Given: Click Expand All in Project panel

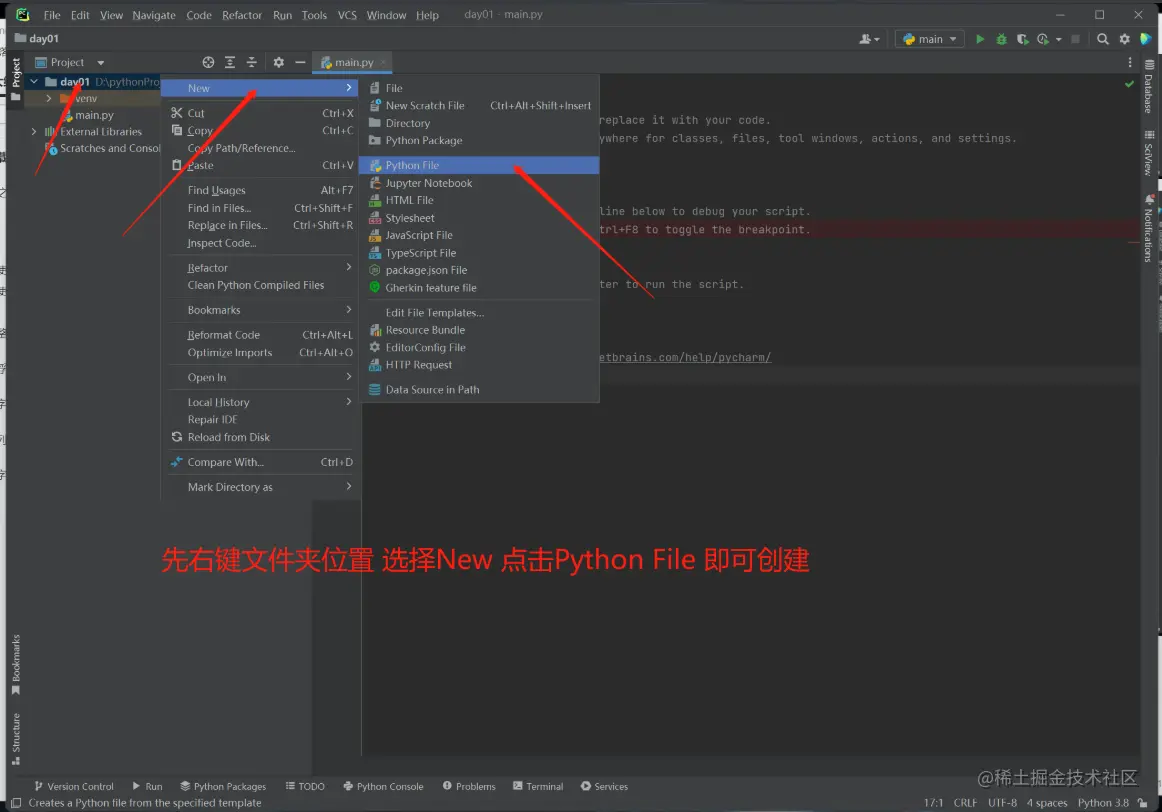Looking at the screenshot, I should coord(230,62).
